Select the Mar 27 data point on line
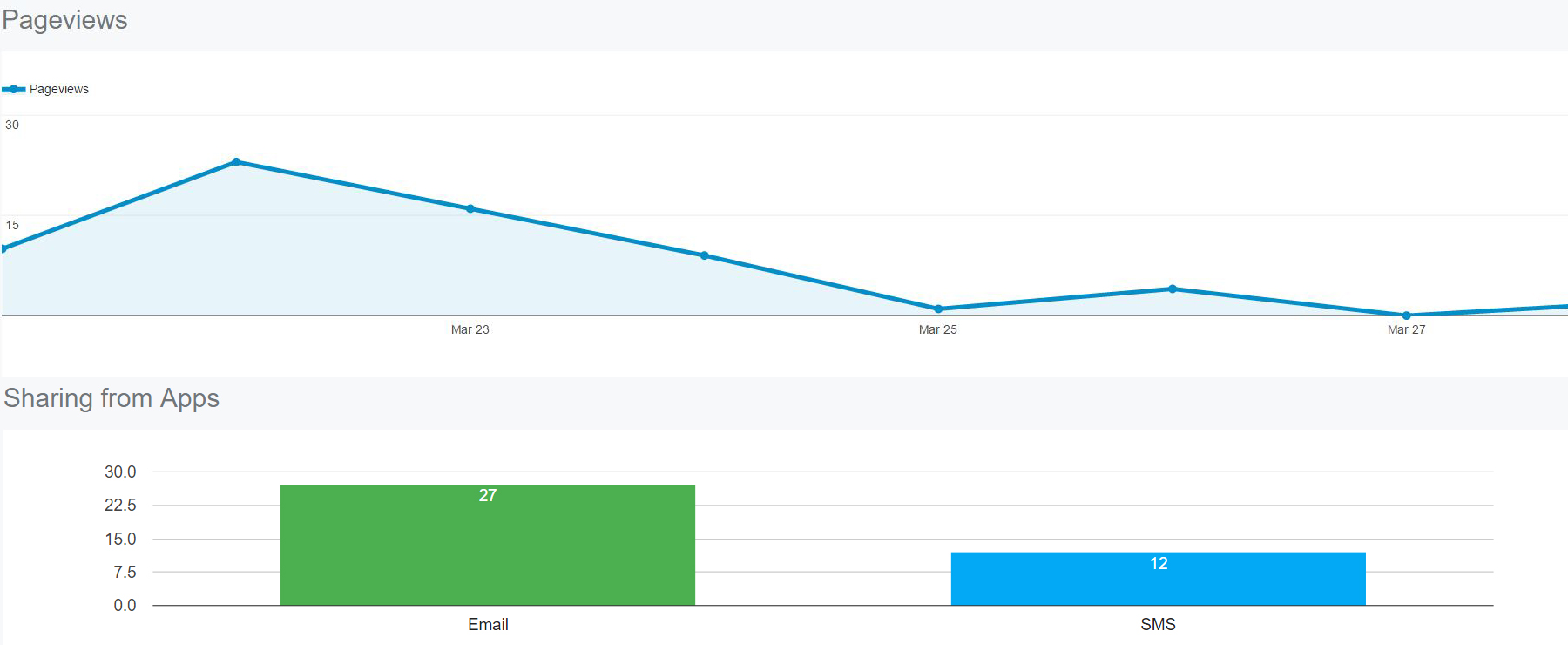Image resolution: width=1568 pixels, height=645 pixels. [x=1406, y=316]
